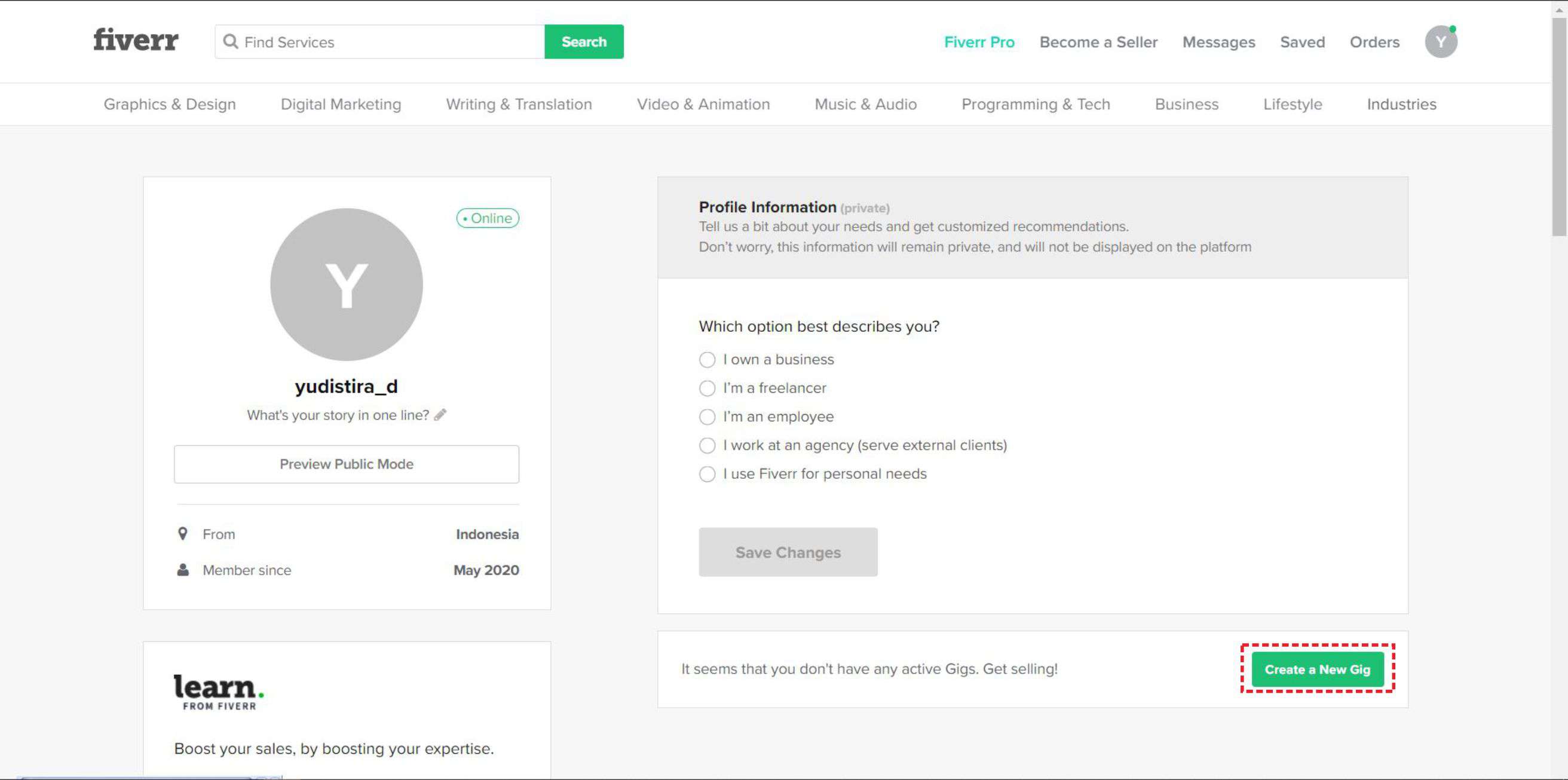Click the Create a New Gig button
The width and height of the screenshot is (1568, 780).
(1317, 669)
